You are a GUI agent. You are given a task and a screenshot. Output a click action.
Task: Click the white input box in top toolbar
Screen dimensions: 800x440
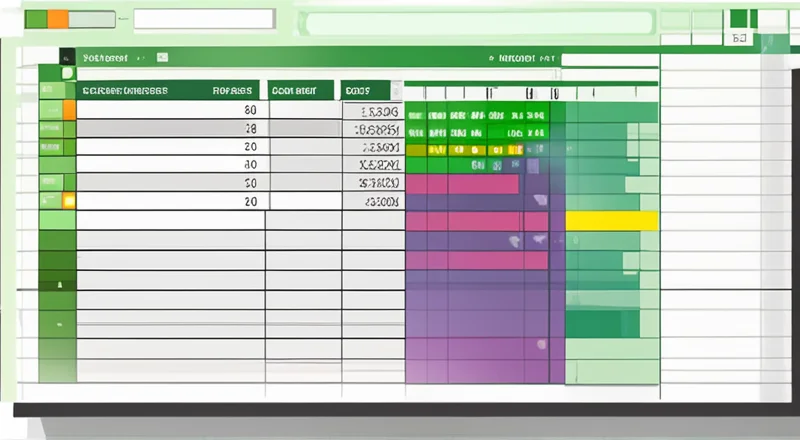[204, 19]
